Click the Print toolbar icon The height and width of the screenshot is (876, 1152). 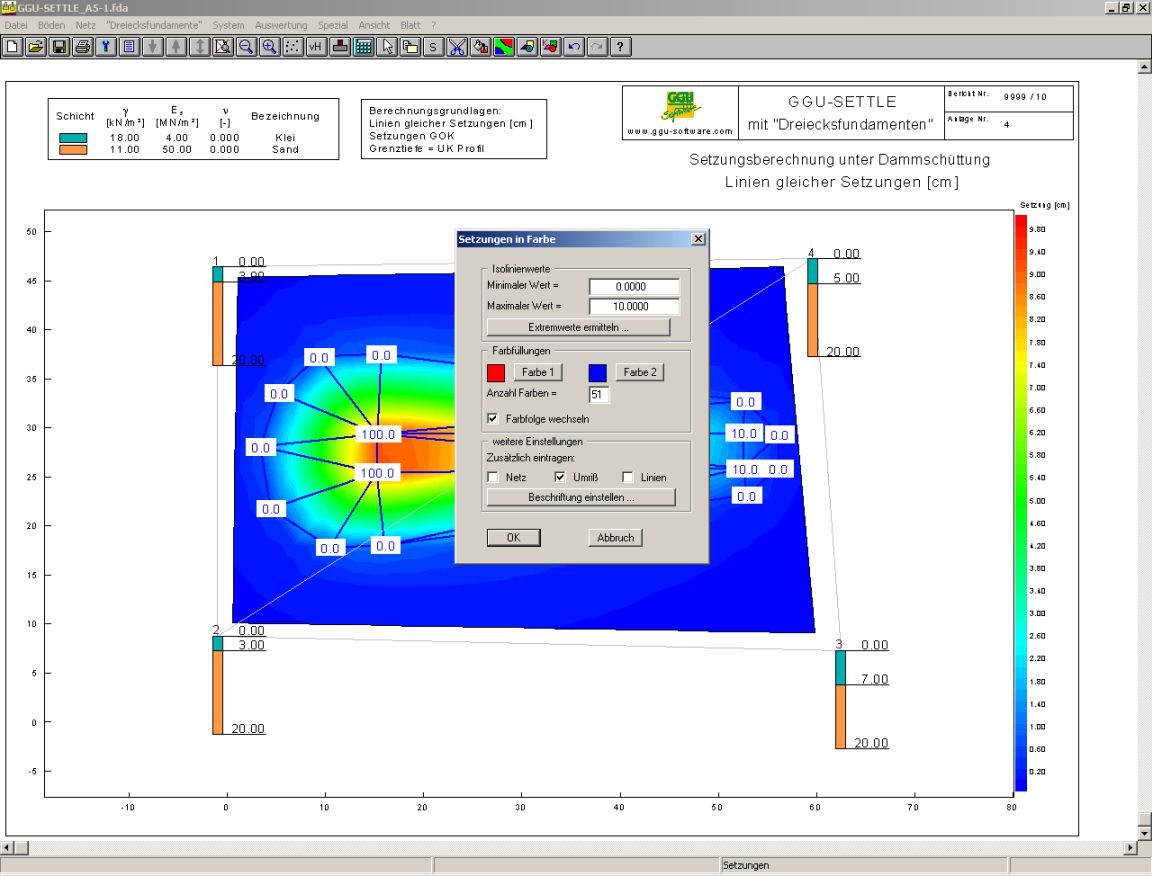82,47
